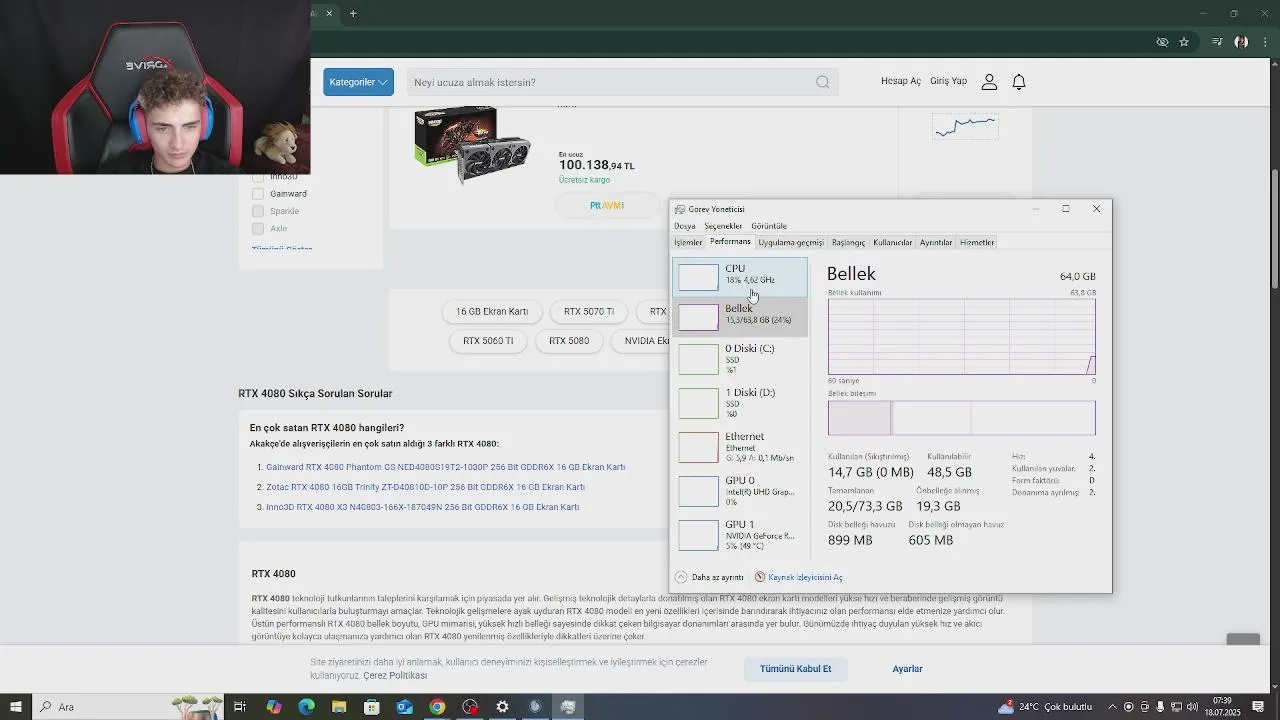
Task: Check the Gainward brand filter checkbox
Action: point(258,194)
